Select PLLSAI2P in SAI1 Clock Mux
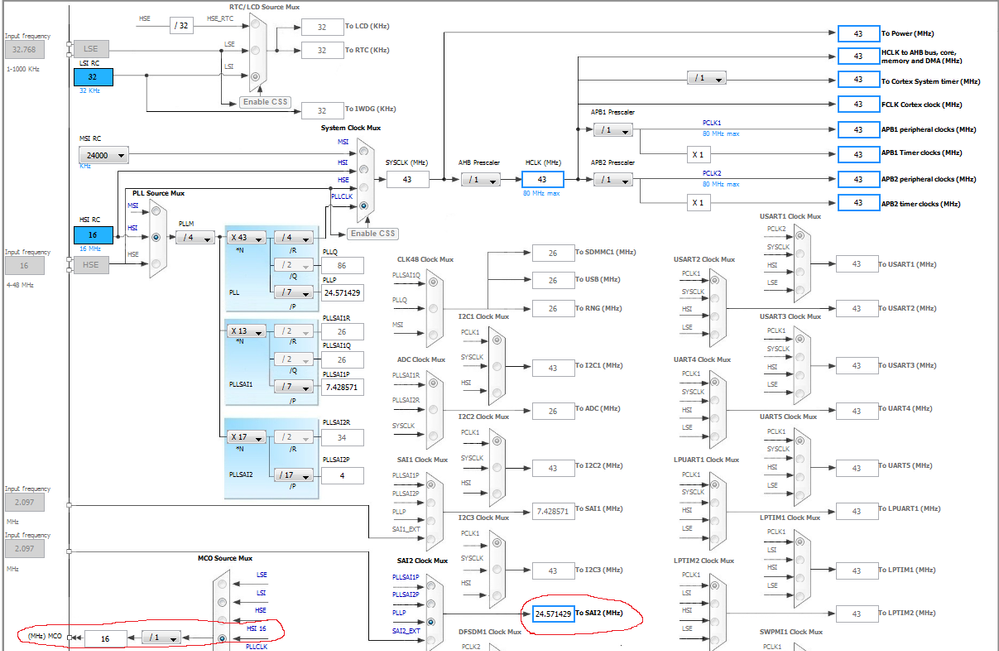This screenshot has height=651, width=999. click(x=431, y=503)
